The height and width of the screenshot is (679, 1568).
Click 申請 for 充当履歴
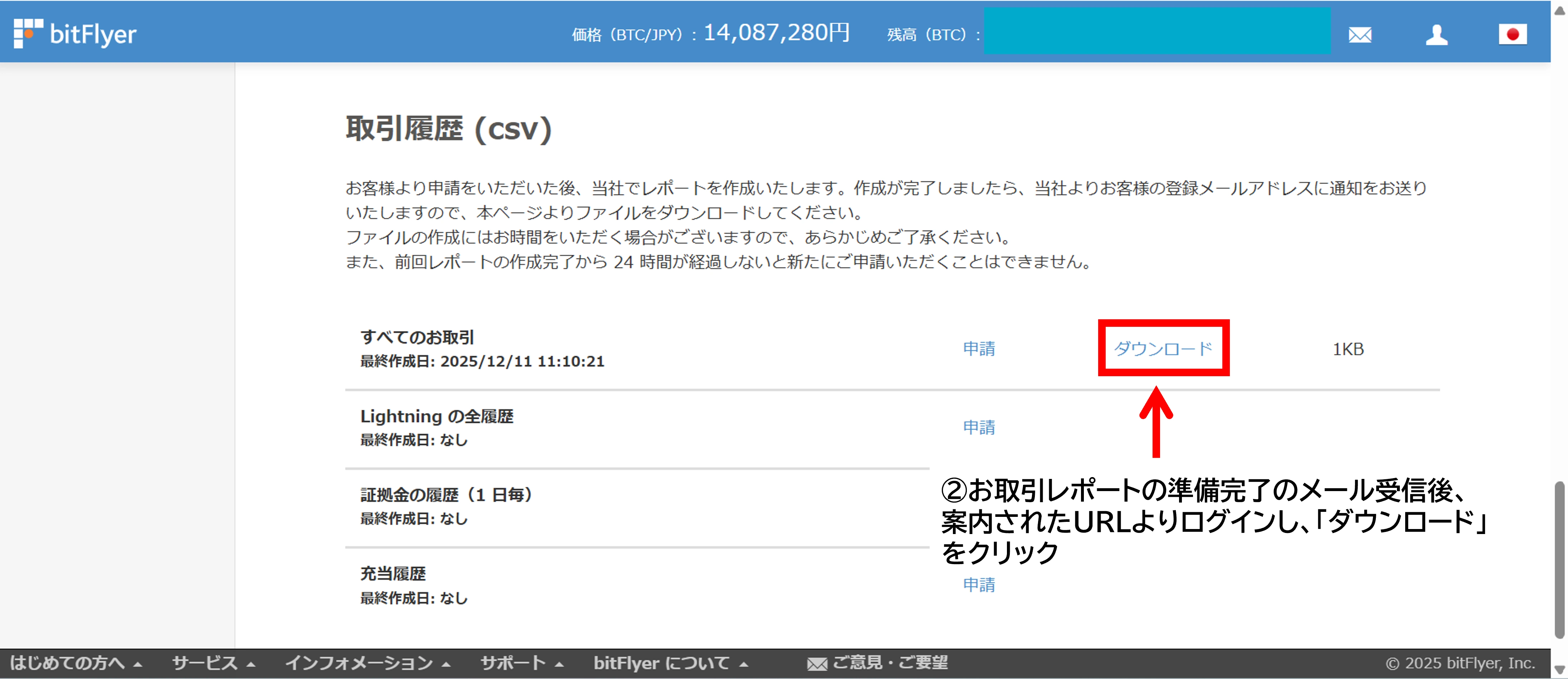click(979, 585)
